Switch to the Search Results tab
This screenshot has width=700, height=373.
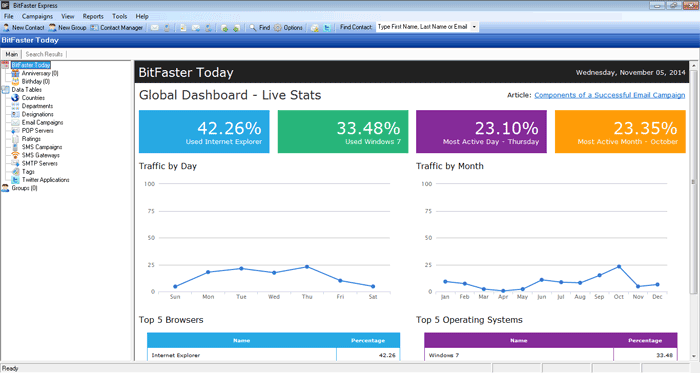[44, 54]
